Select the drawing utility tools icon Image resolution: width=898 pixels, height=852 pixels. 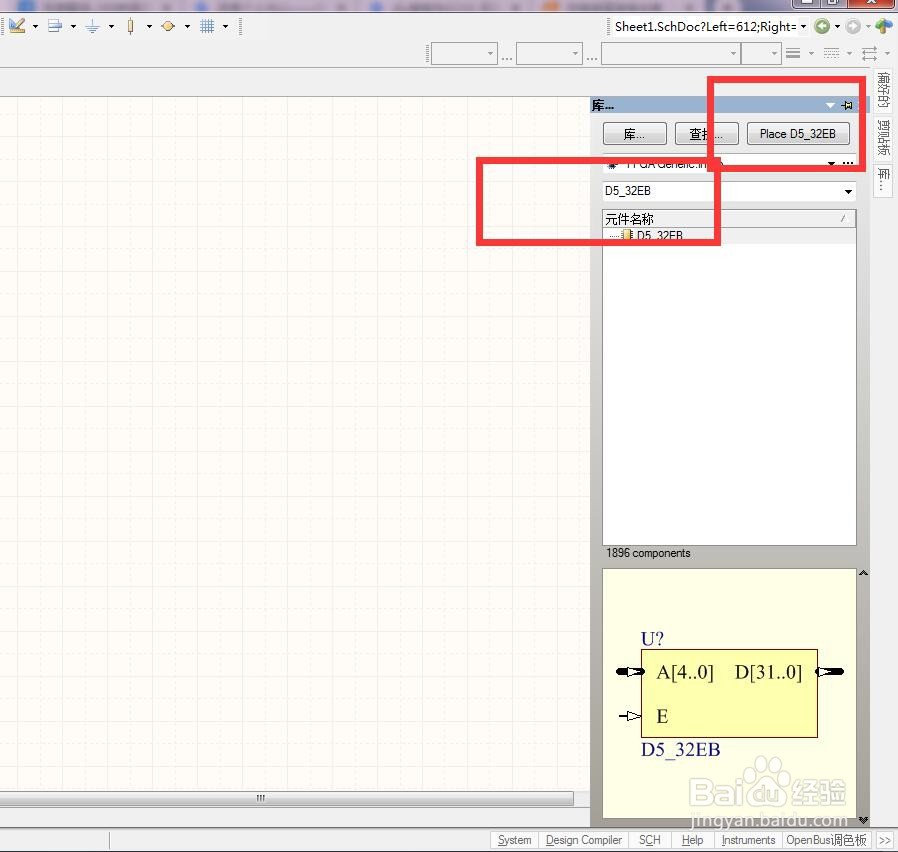point(17,26)
